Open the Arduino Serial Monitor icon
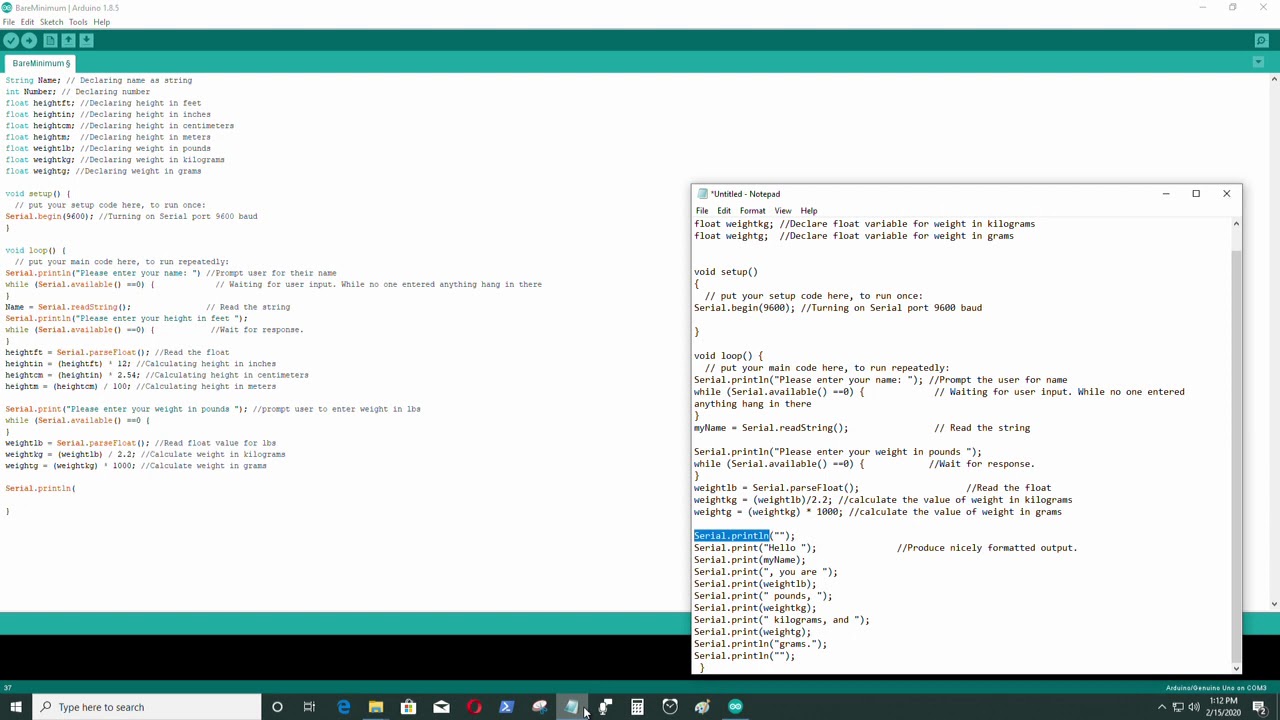The height and width of the screenshot is (720, 1280). (1261, 41)
